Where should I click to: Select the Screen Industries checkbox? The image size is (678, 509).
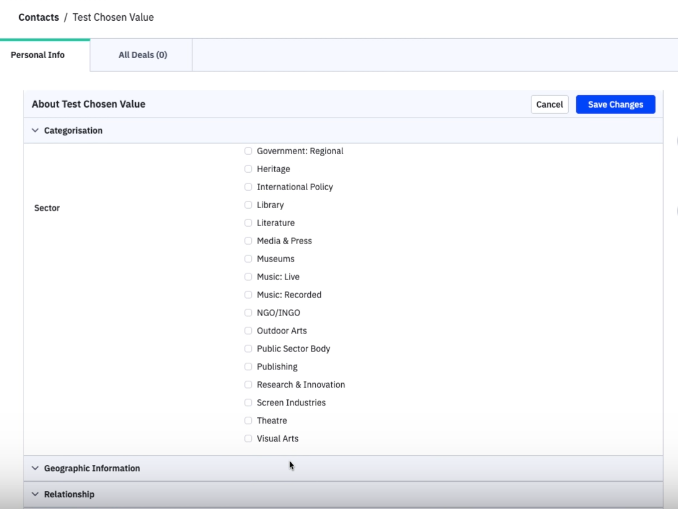[248, 403]
